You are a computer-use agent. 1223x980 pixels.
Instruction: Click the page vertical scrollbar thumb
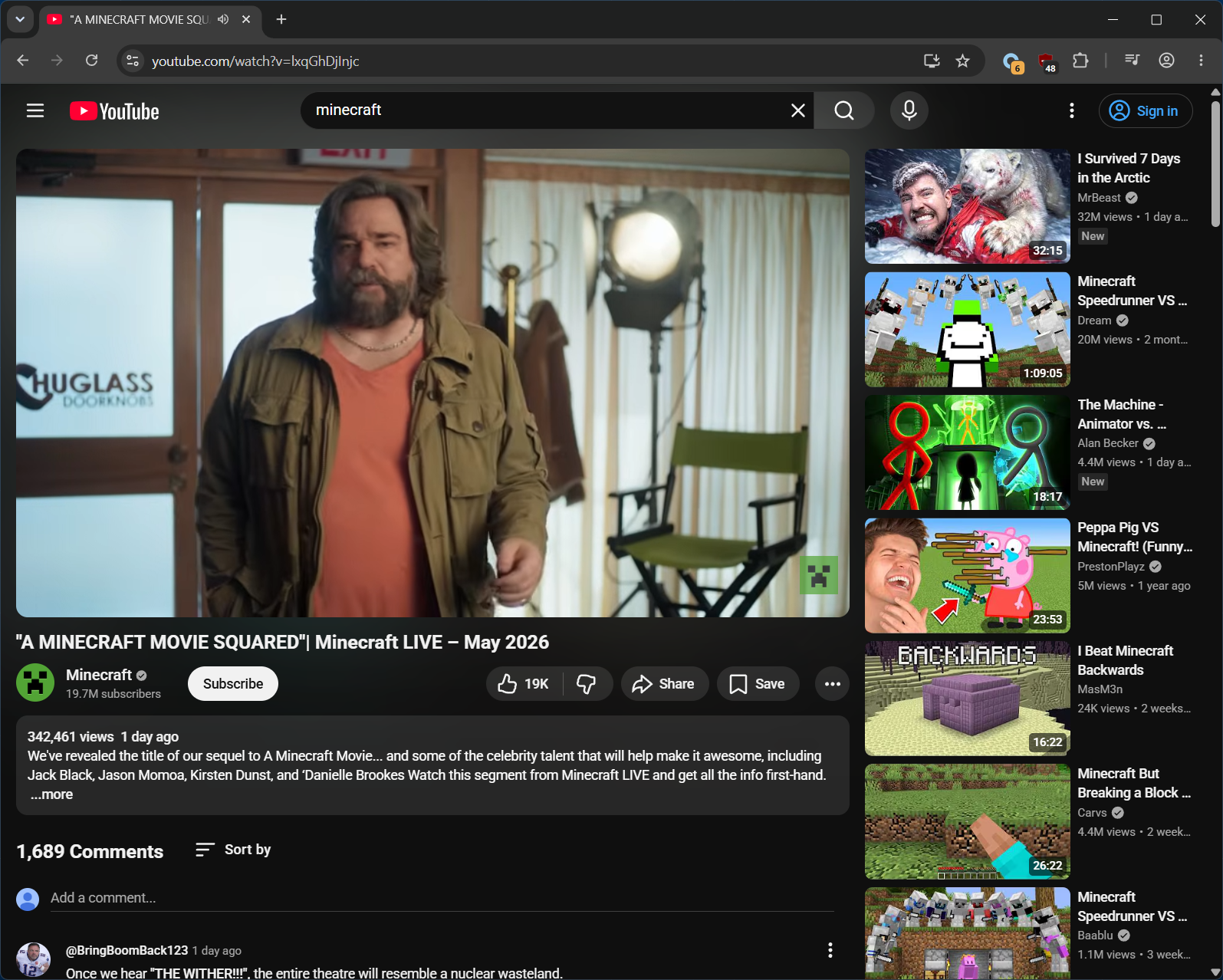click(x=1215, y=163)
